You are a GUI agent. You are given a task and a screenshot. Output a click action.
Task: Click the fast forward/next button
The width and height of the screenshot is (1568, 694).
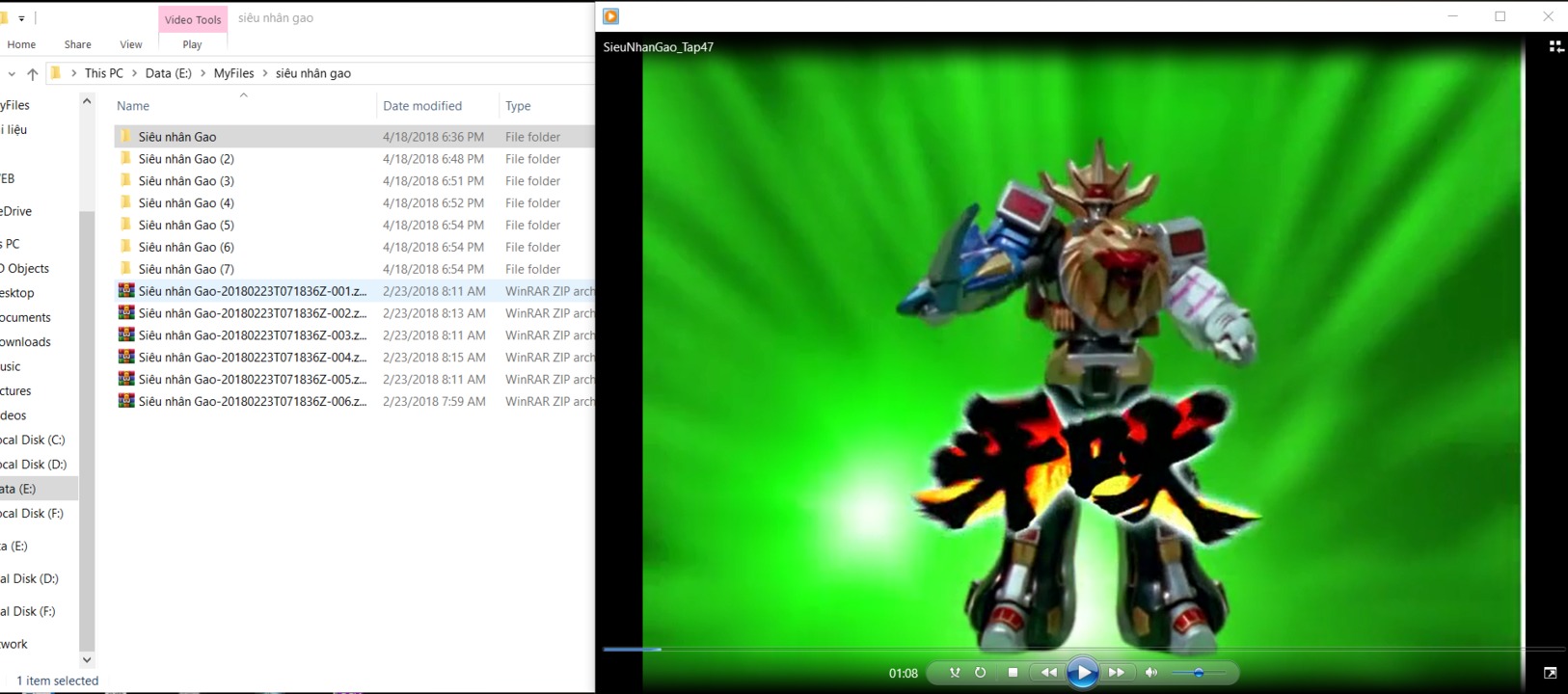pyautogui.click(x=1117, y=673)
